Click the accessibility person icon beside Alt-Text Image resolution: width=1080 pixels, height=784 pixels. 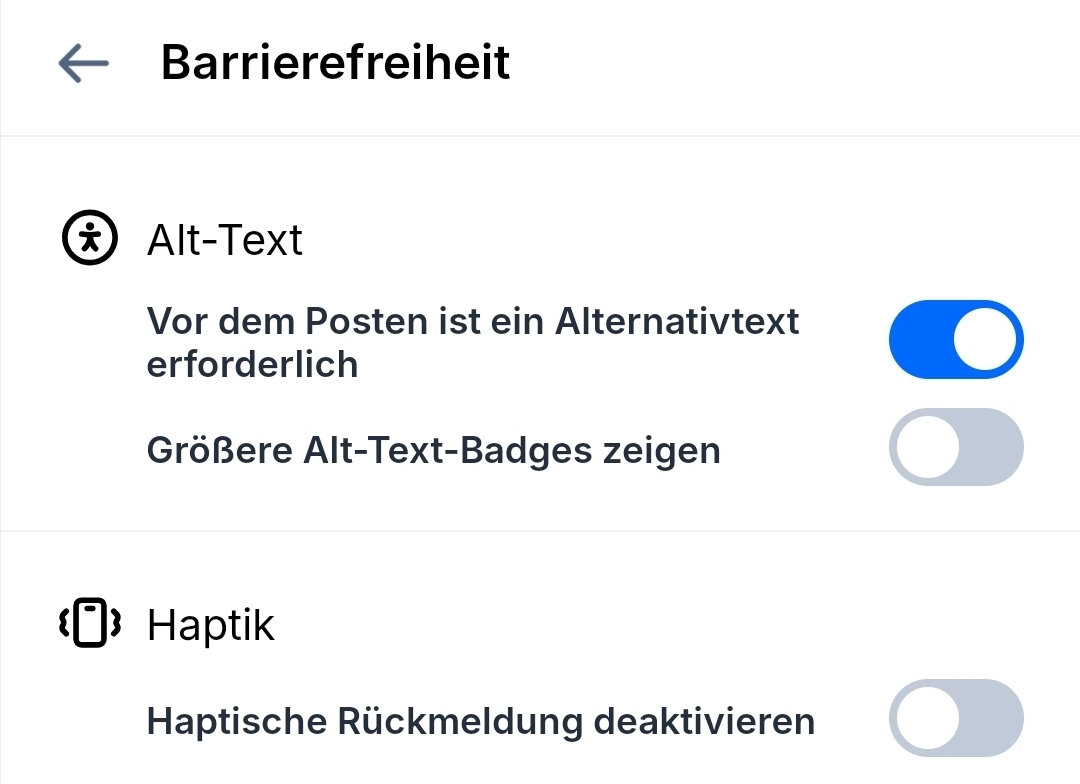click(x=90, y=239)
